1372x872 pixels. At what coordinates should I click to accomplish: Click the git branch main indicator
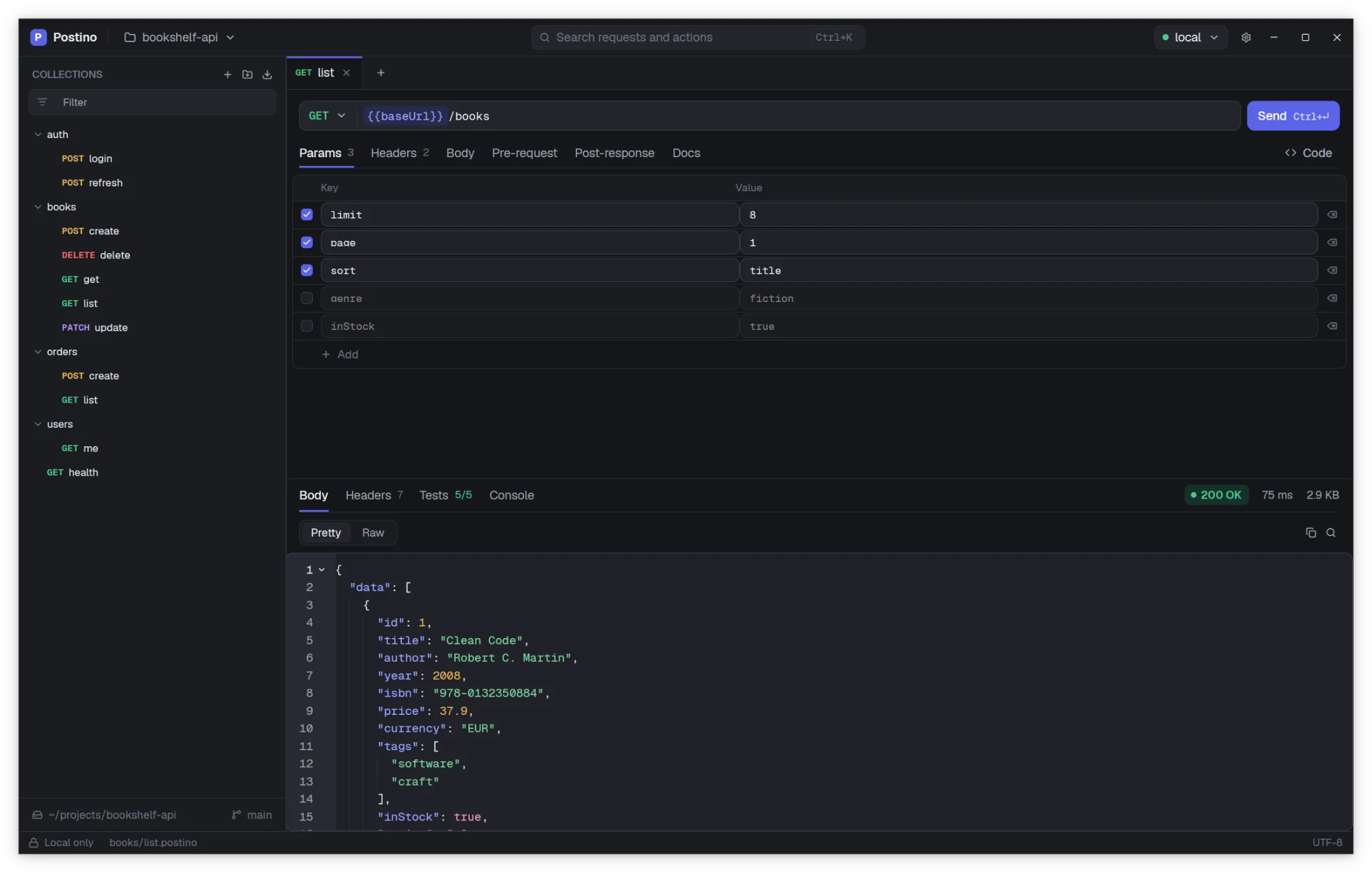click(252, 815)
